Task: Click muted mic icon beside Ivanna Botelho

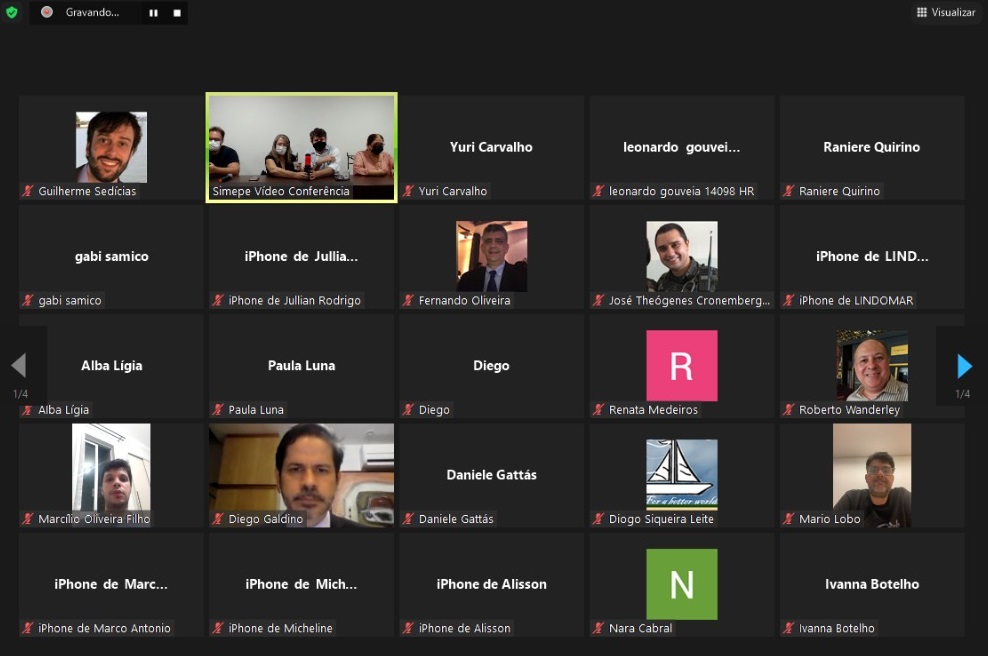Action: point(789,629)
